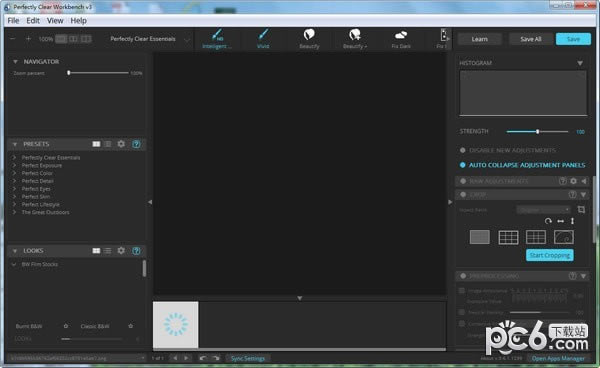This screenshot has width=600, height=368.
Task: Expand Perfectly Clear Essentials preset group
Action: tap(14, 157)
